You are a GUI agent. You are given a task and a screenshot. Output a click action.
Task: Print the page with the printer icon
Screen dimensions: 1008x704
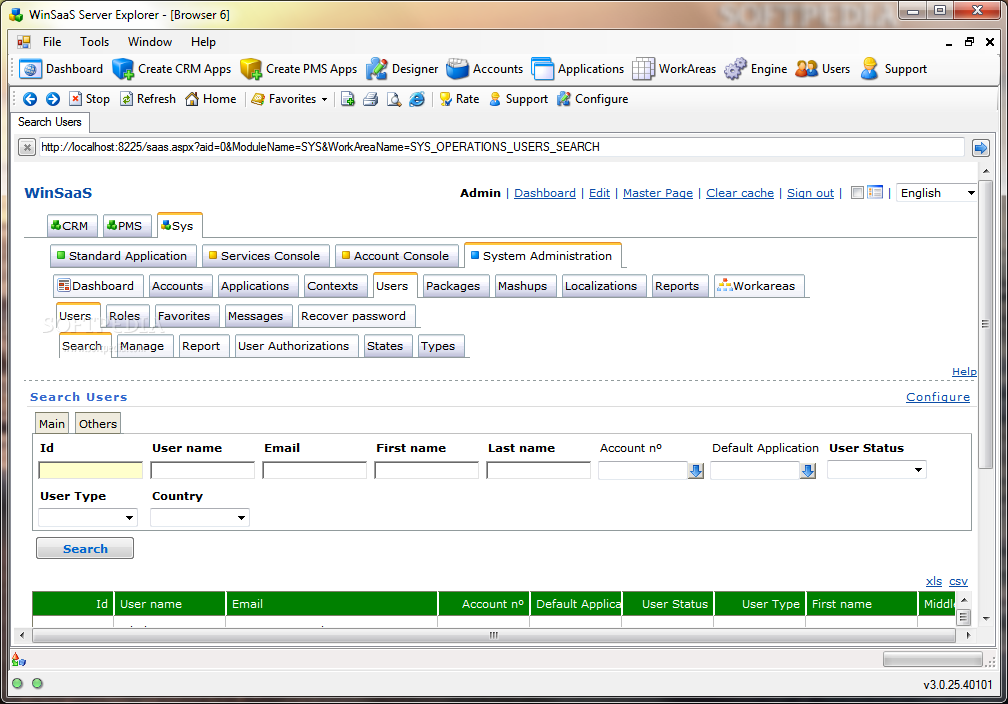[371, 99]
